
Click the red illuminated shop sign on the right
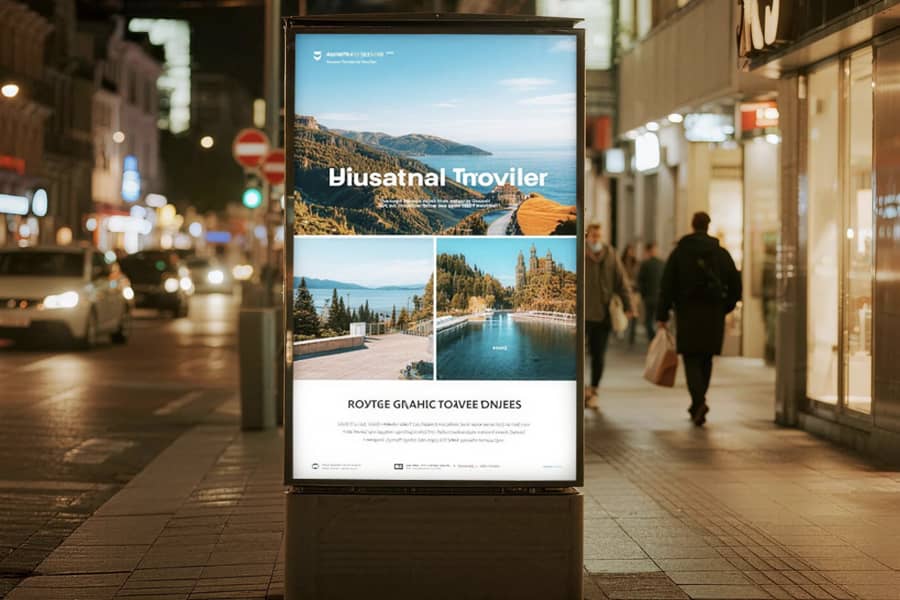(758, 118)
